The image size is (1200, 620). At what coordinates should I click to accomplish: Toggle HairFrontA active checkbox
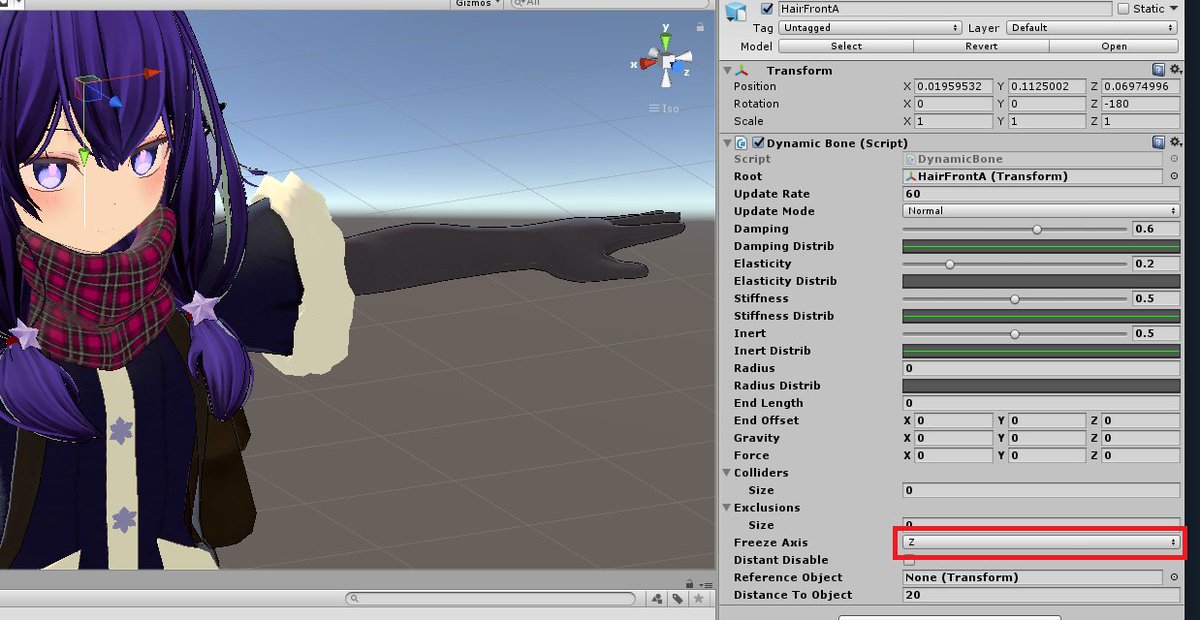[x=766, y=9]
